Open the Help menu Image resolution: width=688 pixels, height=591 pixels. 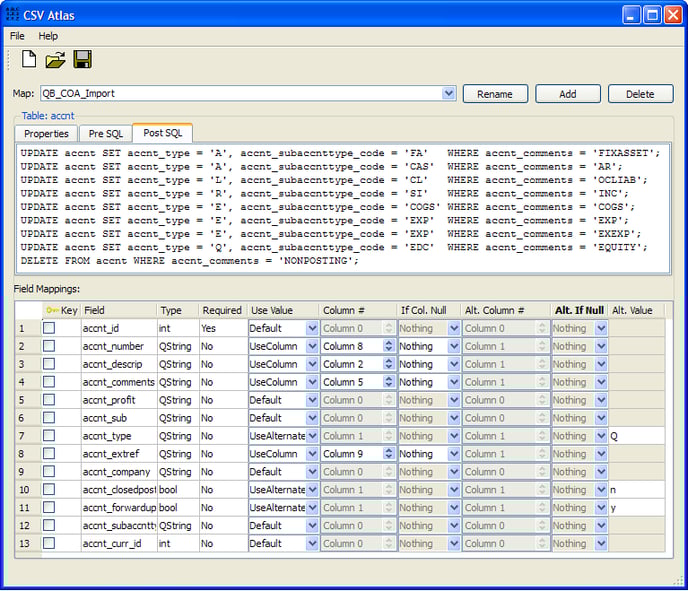click(x=48, y=36)
